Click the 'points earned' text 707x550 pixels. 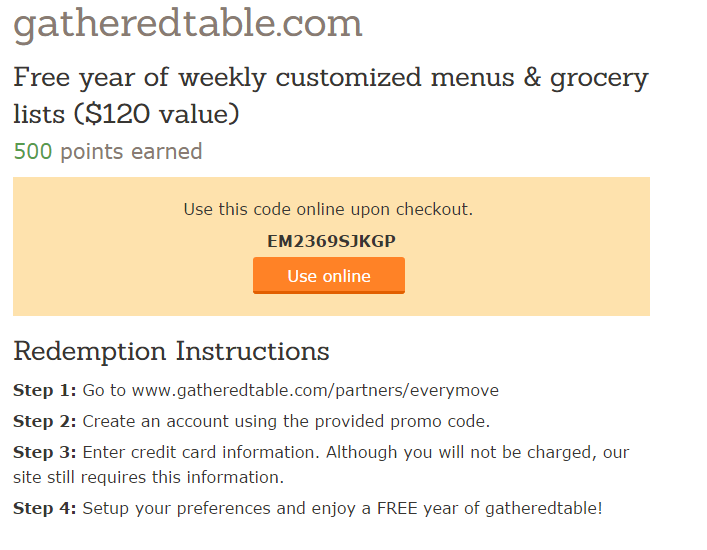point(131,152)
